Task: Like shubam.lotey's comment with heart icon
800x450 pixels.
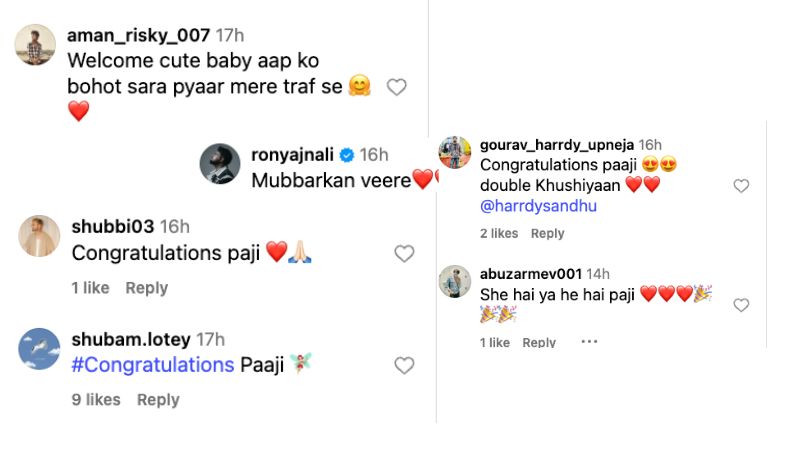Action: coord(404,366)
